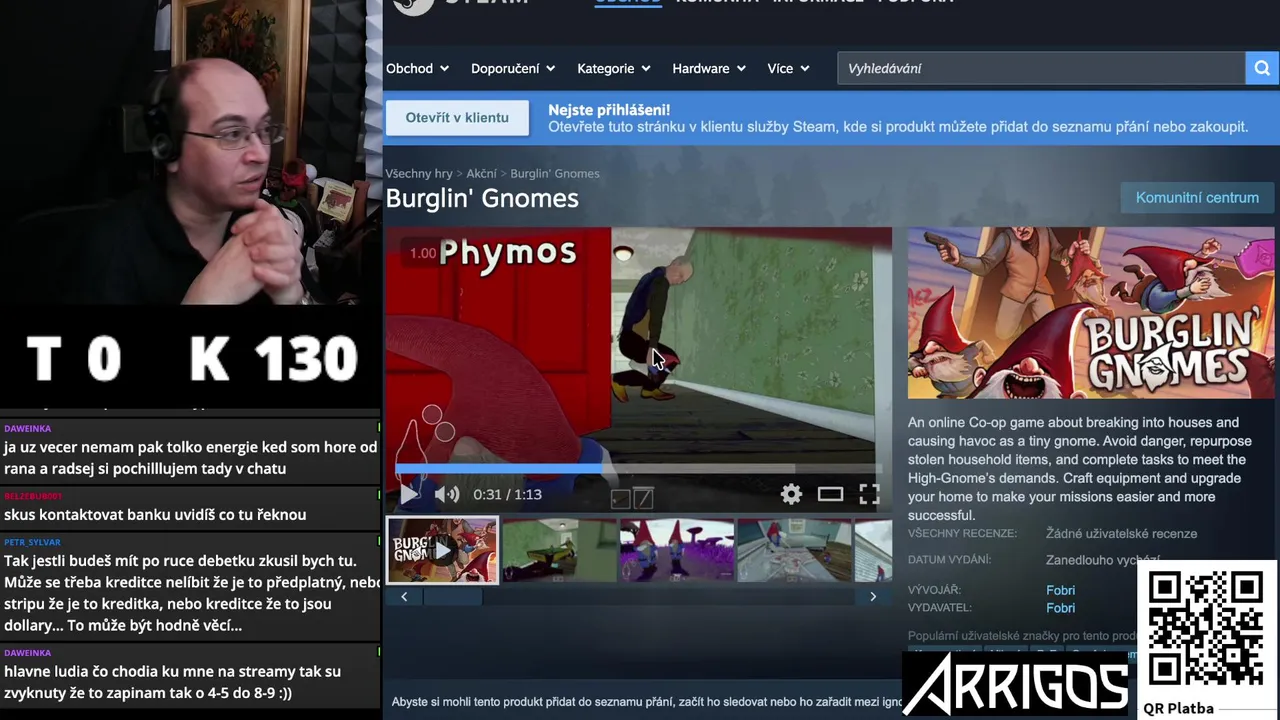Open the Akční breadcrumb link
The image size is (1280, 720).
tap(481, 173)
